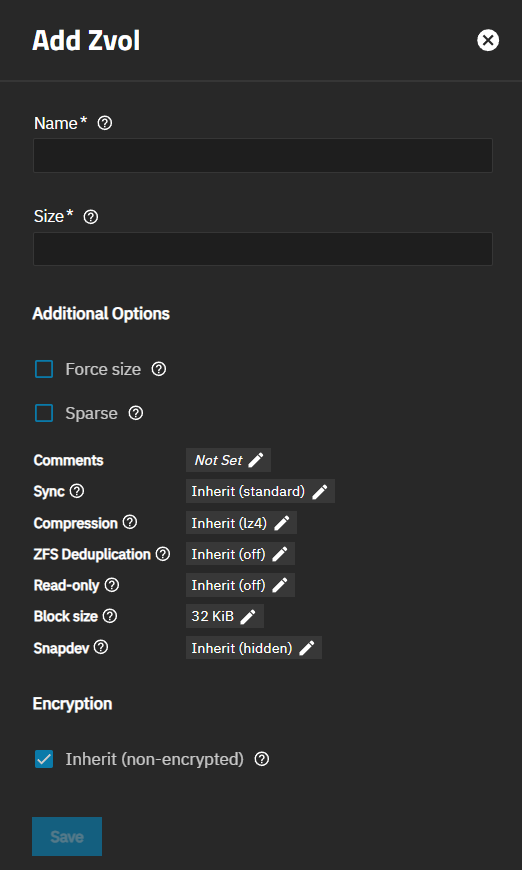Enable the Force size checkbox

[44, 369]
